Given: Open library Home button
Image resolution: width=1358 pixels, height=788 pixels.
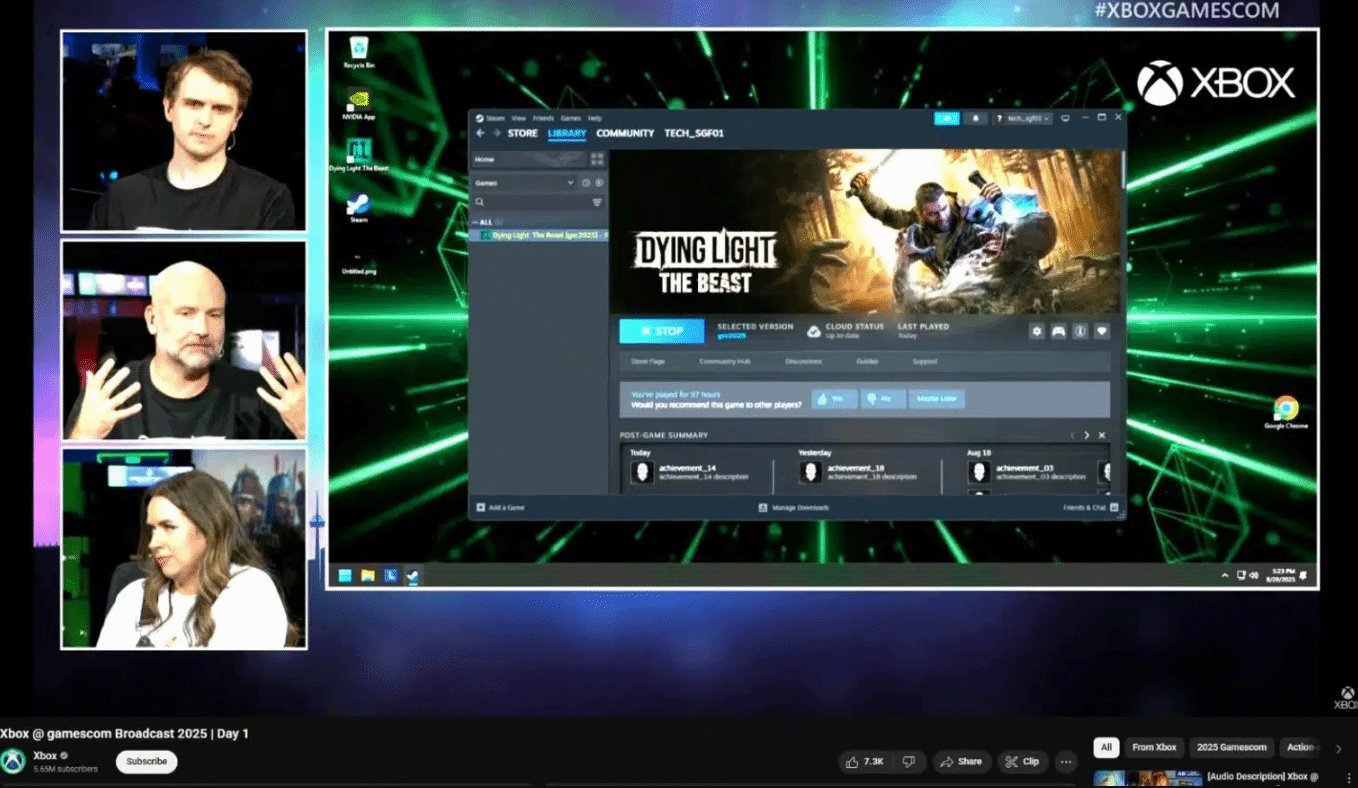Looking at the screenshot, I should [x=529, y=159].
